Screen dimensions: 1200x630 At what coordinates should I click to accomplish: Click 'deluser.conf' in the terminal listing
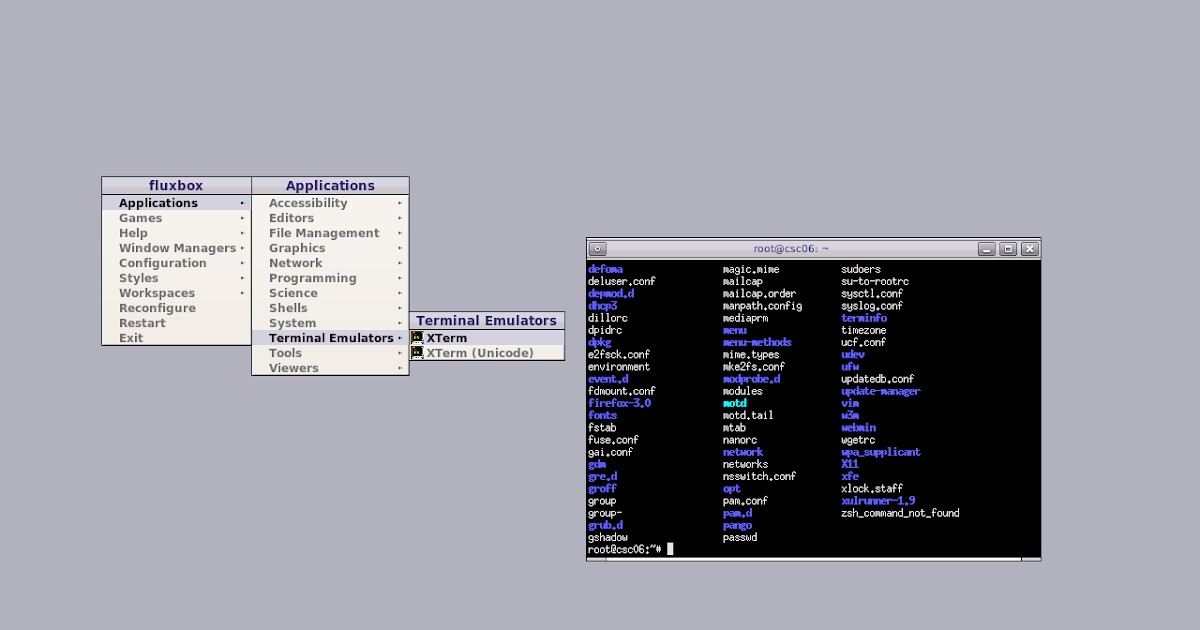(x=622, y=281)
